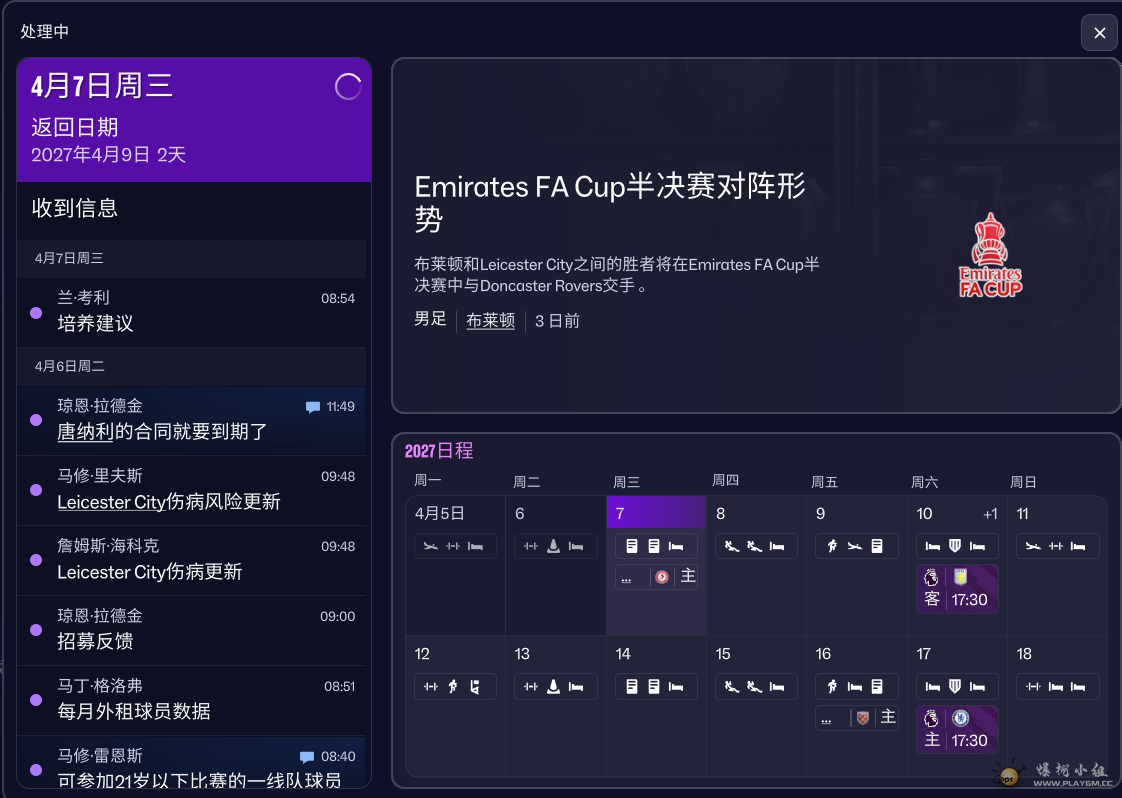This screenshot has width=1122, height=798.
Task: Click the Premier League badge on April 7
Action: tap(661, 576)
